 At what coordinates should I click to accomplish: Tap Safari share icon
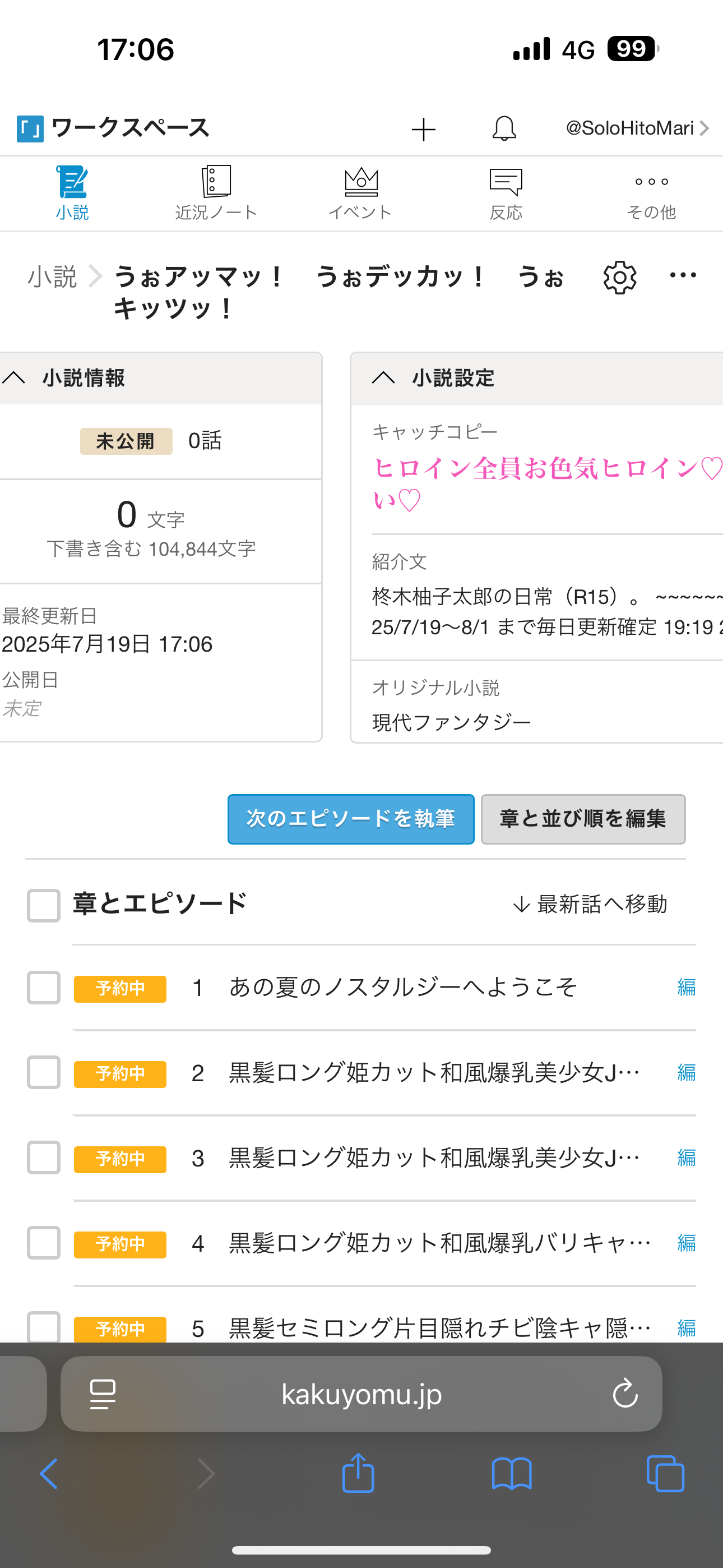[x=358, y=1473]
